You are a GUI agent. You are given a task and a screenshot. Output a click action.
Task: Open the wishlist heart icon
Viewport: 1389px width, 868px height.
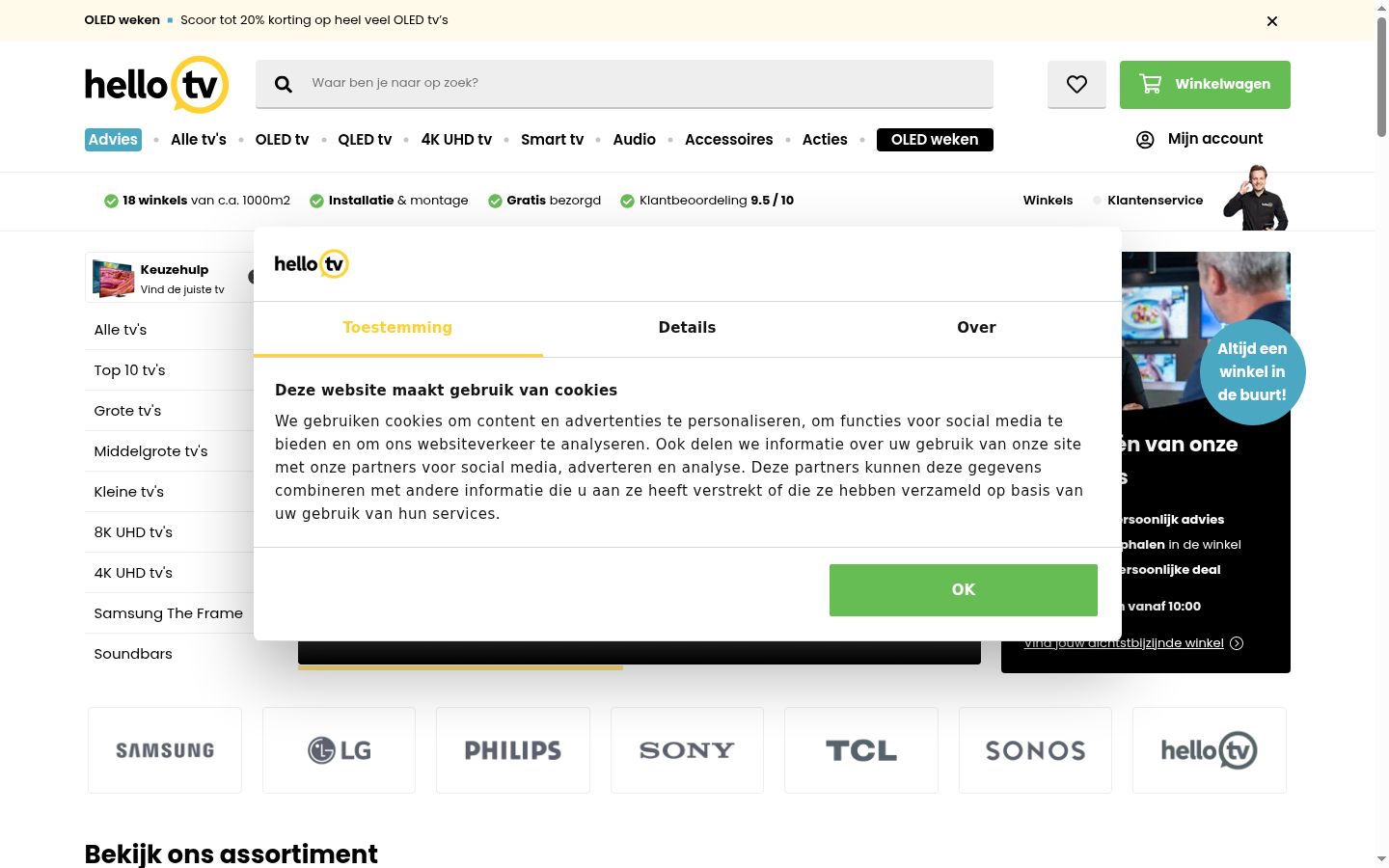[1076, 85]
